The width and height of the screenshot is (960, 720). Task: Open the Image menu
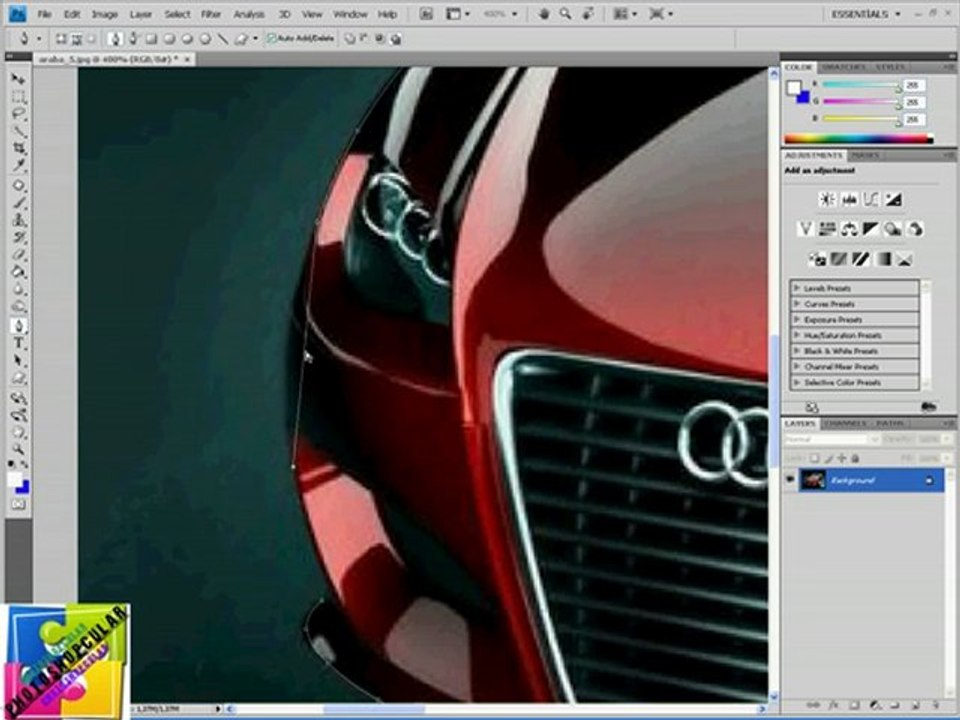point(105,13)
